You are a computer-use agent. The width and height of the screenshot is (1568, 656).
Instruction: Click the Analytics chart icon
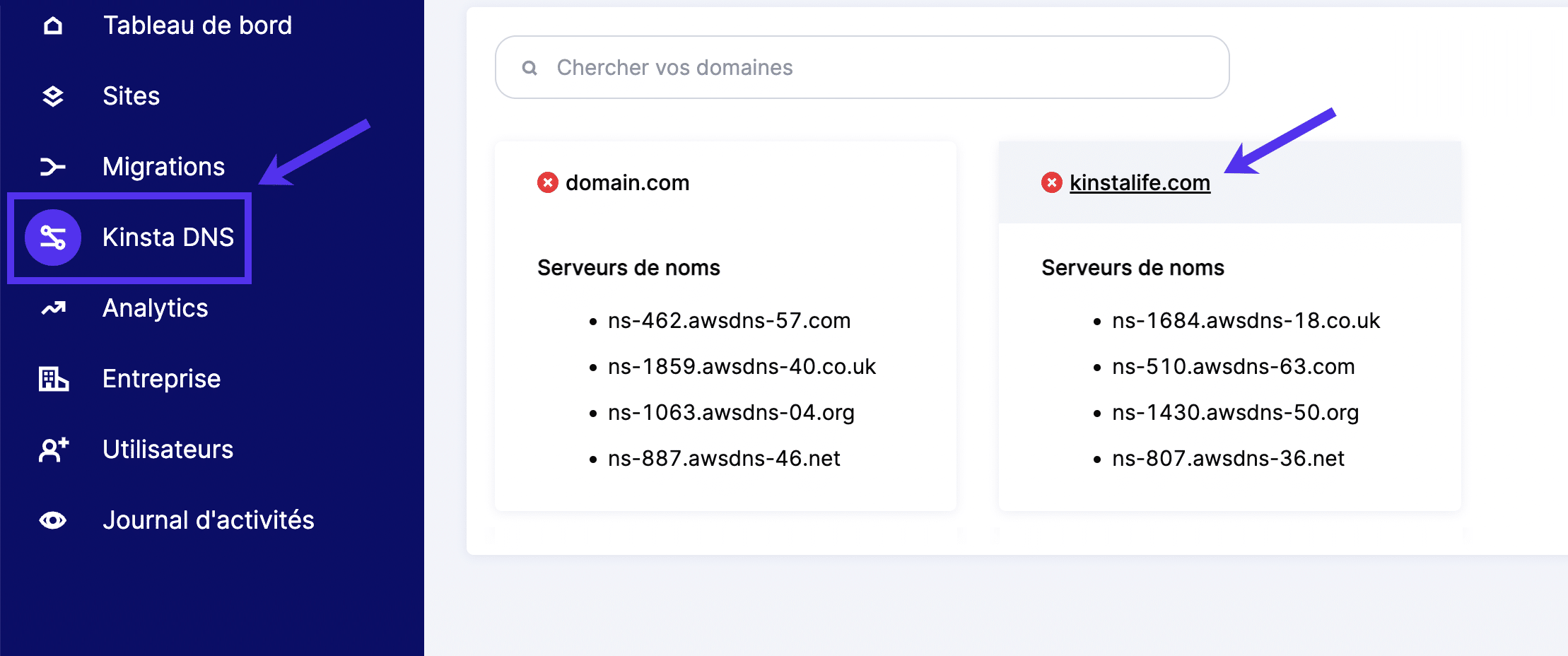pyautogui.click(x=52, y=308)
